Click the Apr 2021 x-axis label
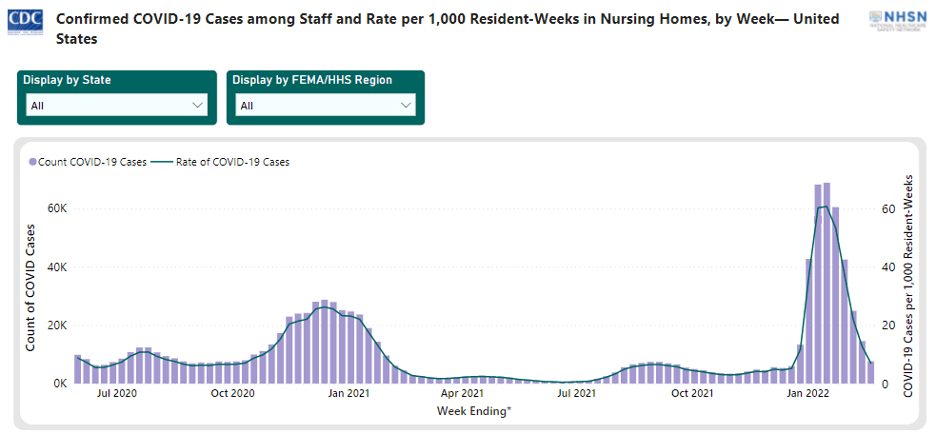 (x=463, y=394)
